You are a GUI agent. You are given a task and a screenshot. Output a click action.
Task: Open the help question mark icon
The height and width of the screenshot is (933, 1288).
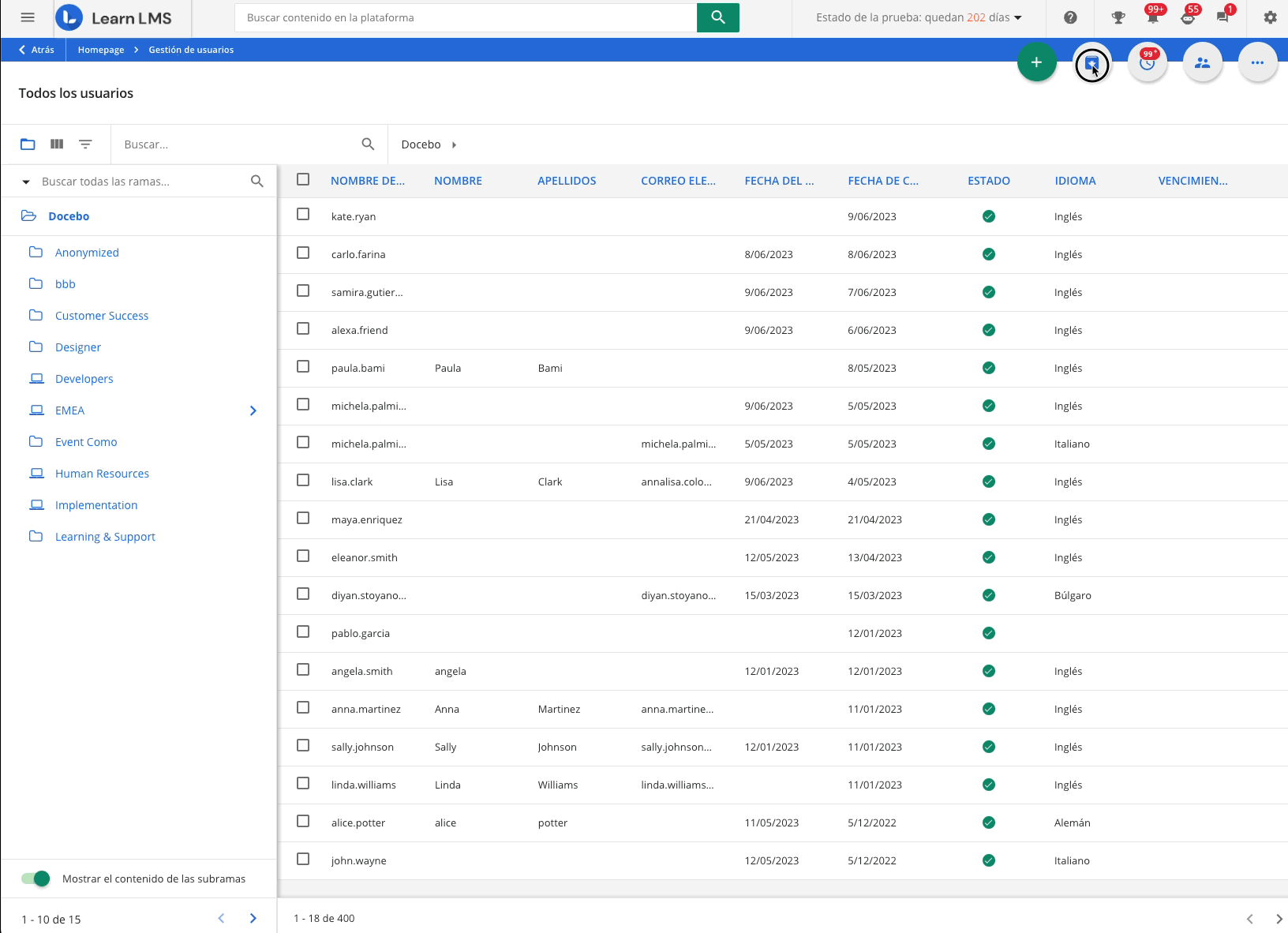pos(1070,17)
